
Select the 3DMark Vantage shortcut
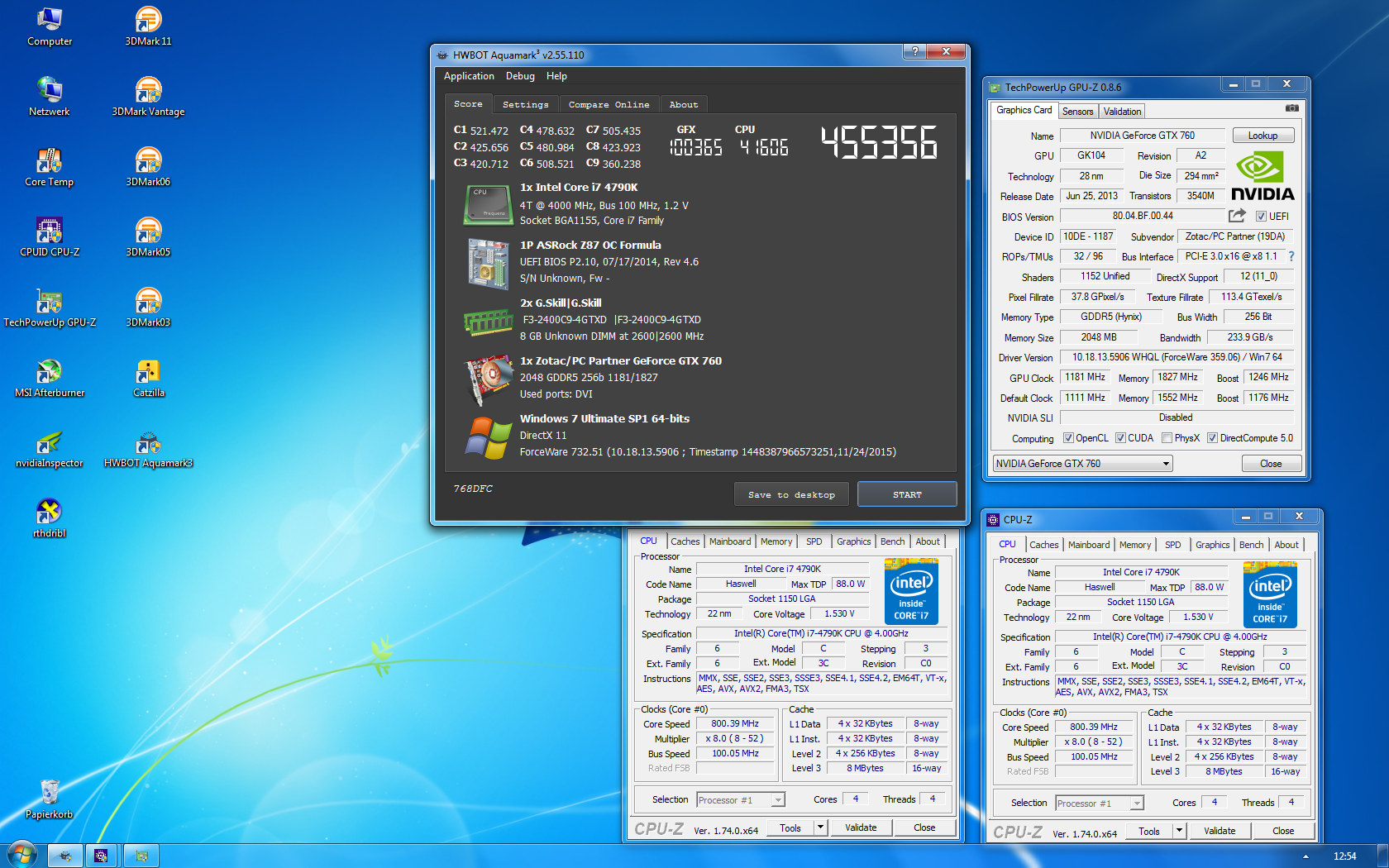149,97
